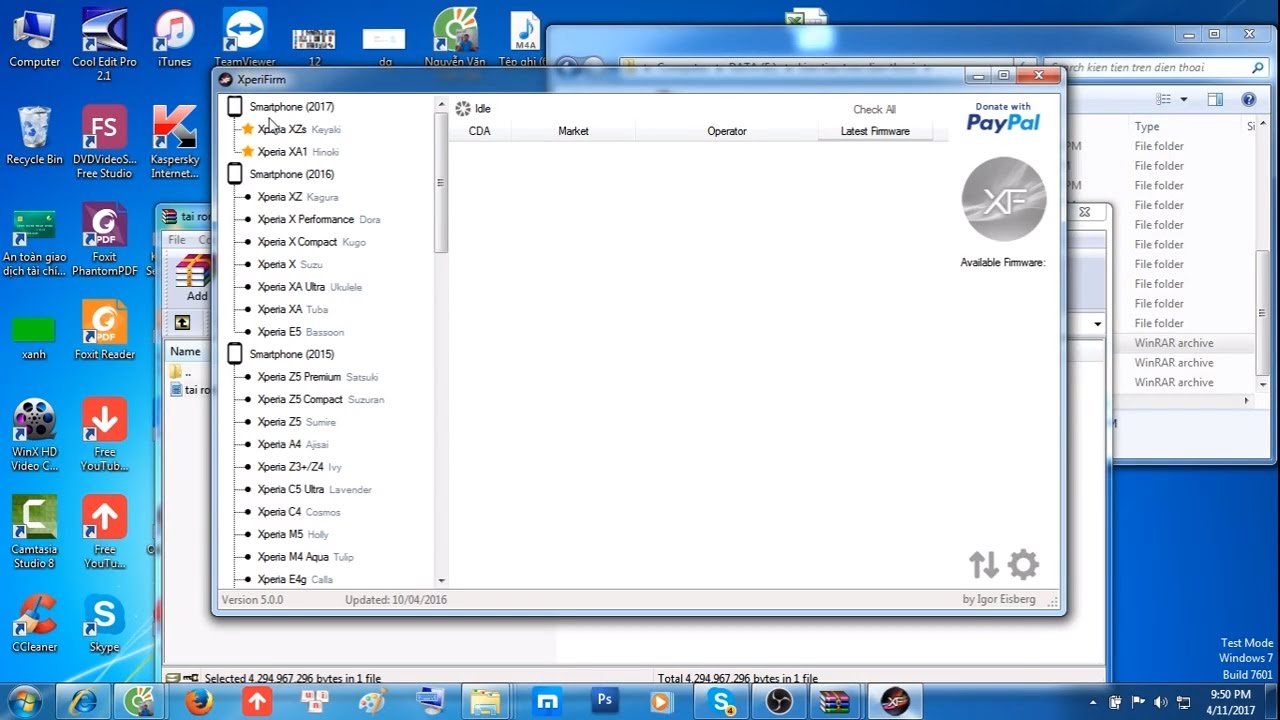Click WinRAR up-one-level folder icon

coord(182,322)
